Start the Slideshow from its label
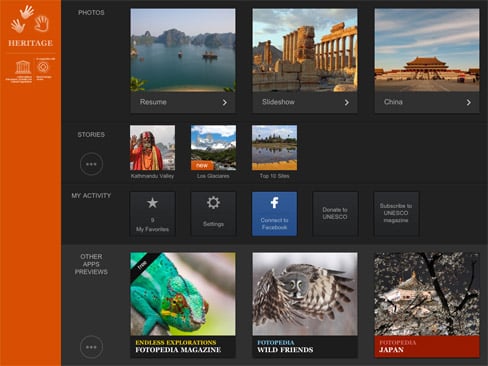 click(x=305, y=102)
